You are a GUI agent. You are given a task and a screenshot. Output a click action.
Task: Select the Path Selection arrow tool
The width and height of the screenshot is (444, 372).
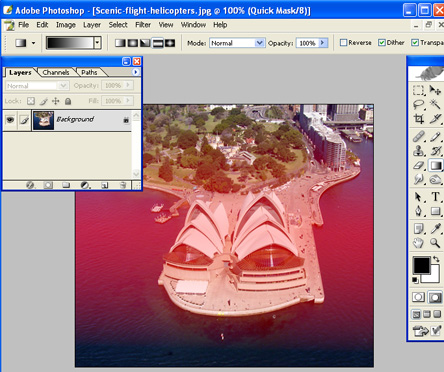tap(418, 197)
